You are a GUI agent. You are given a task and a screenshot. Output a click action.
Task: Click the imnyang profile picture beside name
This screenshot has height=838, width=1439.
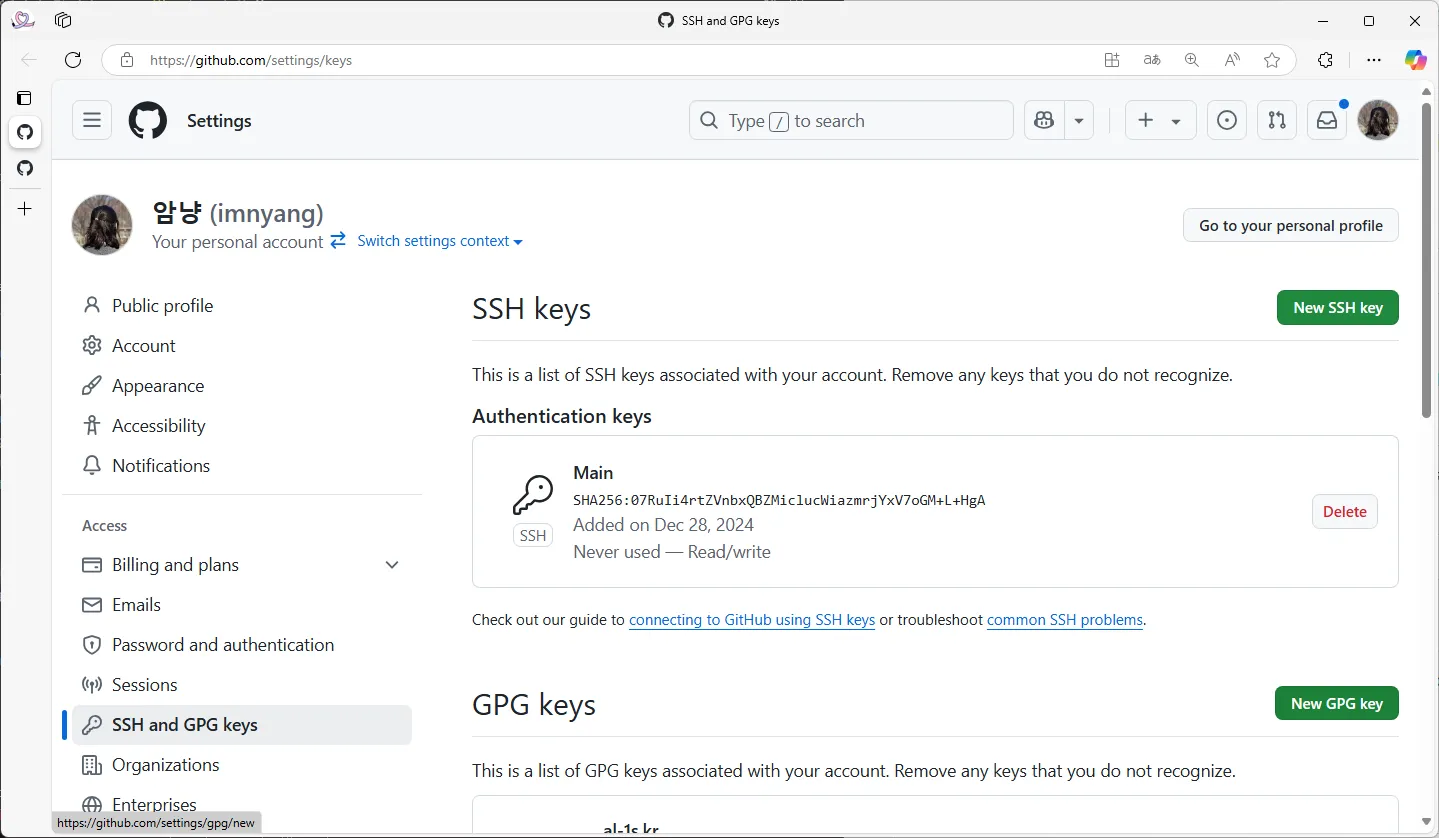(102, 225)
